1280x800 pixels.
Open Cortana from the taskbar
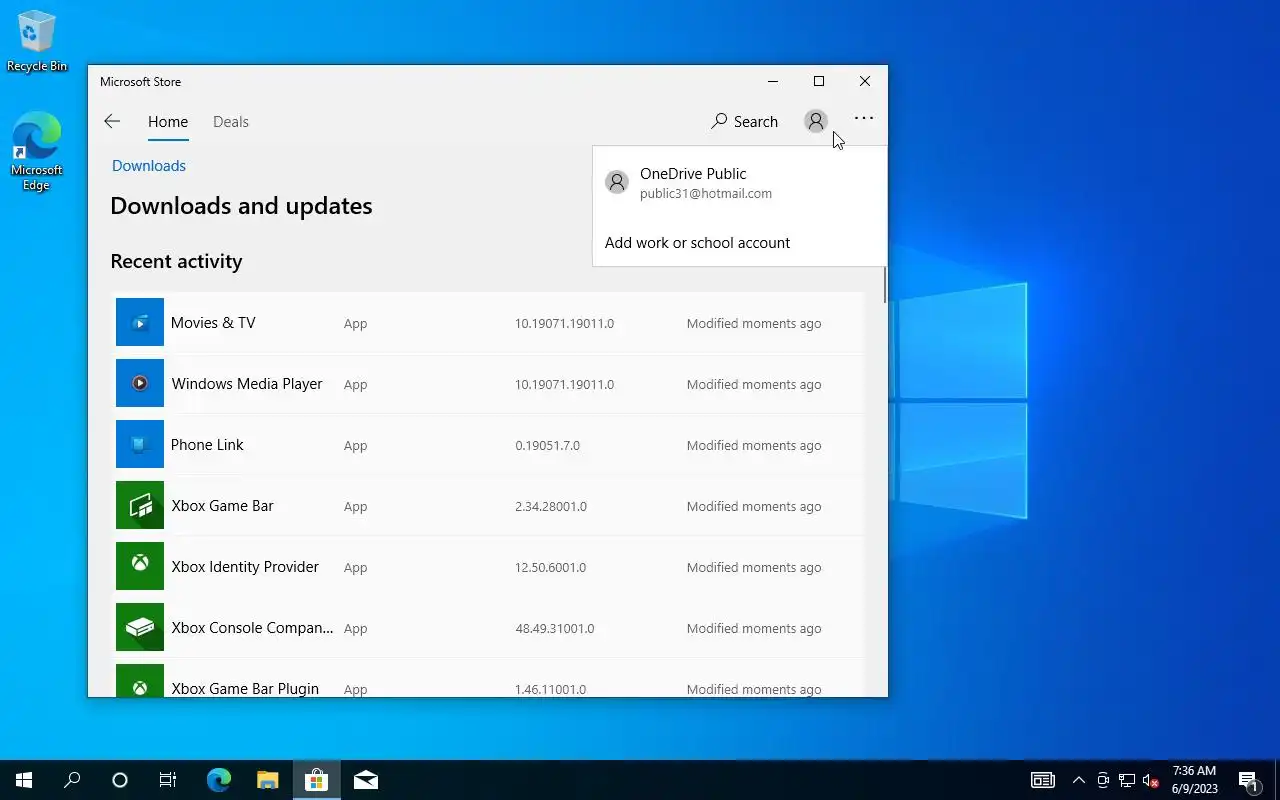click(120, 780)
